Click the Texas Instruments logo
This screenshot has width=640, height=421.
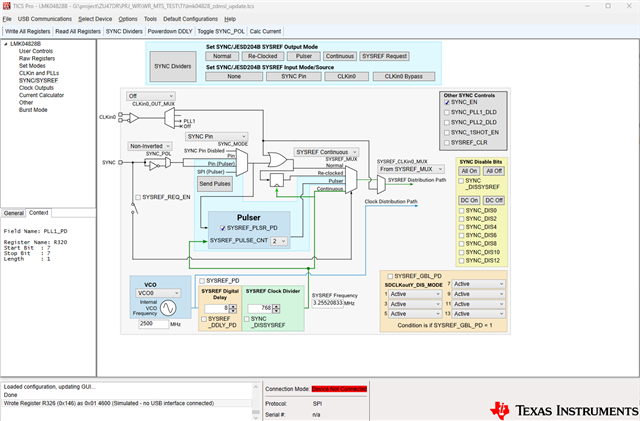pos(564,410)
